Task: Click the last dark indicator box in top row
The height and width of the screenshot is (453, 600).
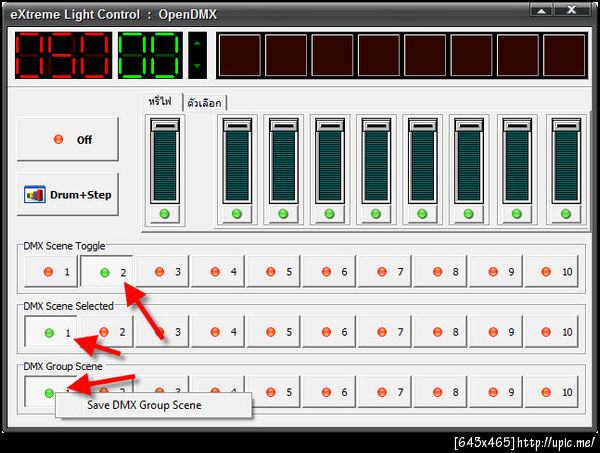Action: pos(564,55)
